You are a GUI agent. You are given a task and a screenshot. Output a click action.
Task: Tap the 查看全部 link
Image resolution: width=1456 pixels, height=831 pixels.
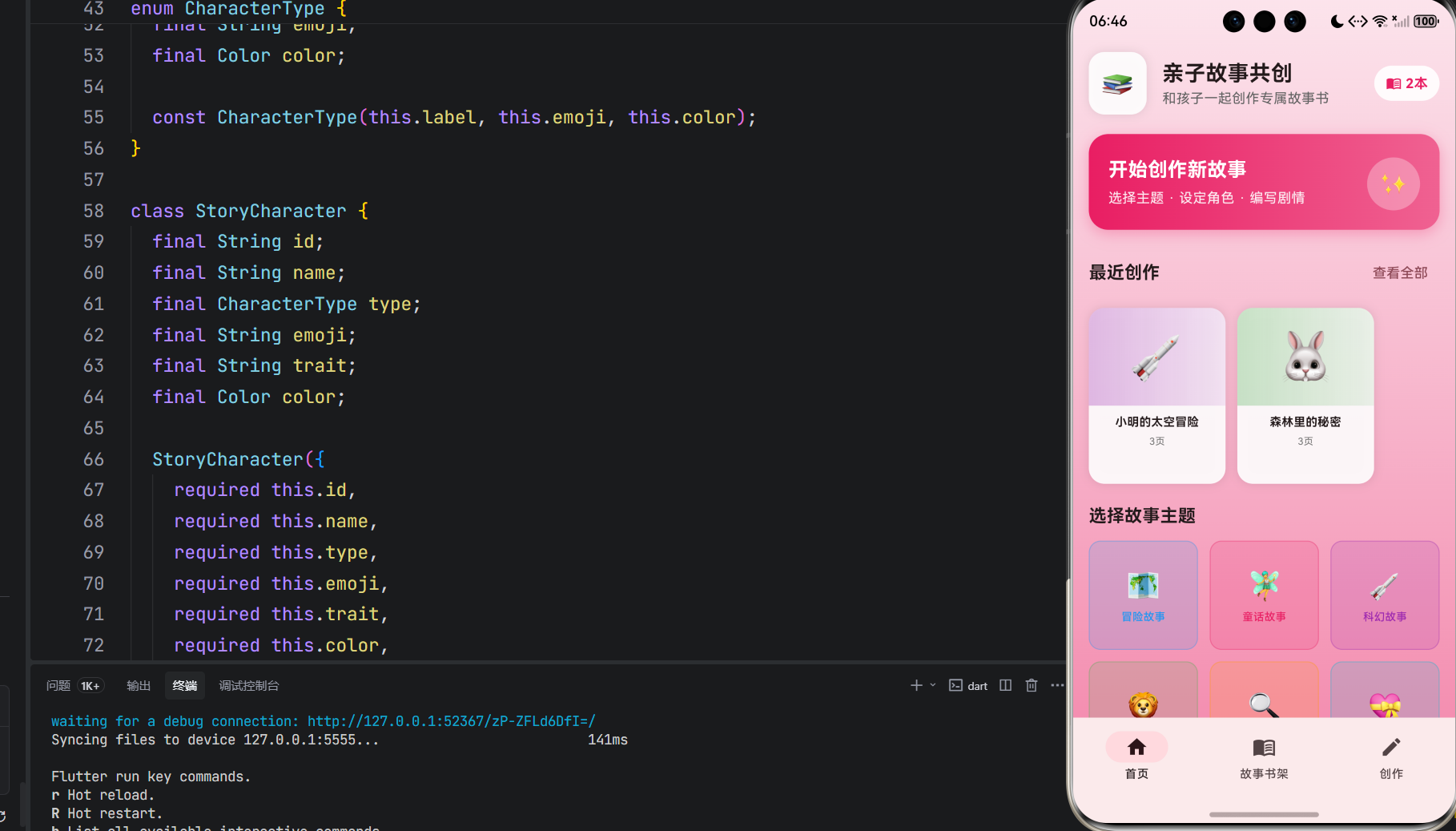1400,273
